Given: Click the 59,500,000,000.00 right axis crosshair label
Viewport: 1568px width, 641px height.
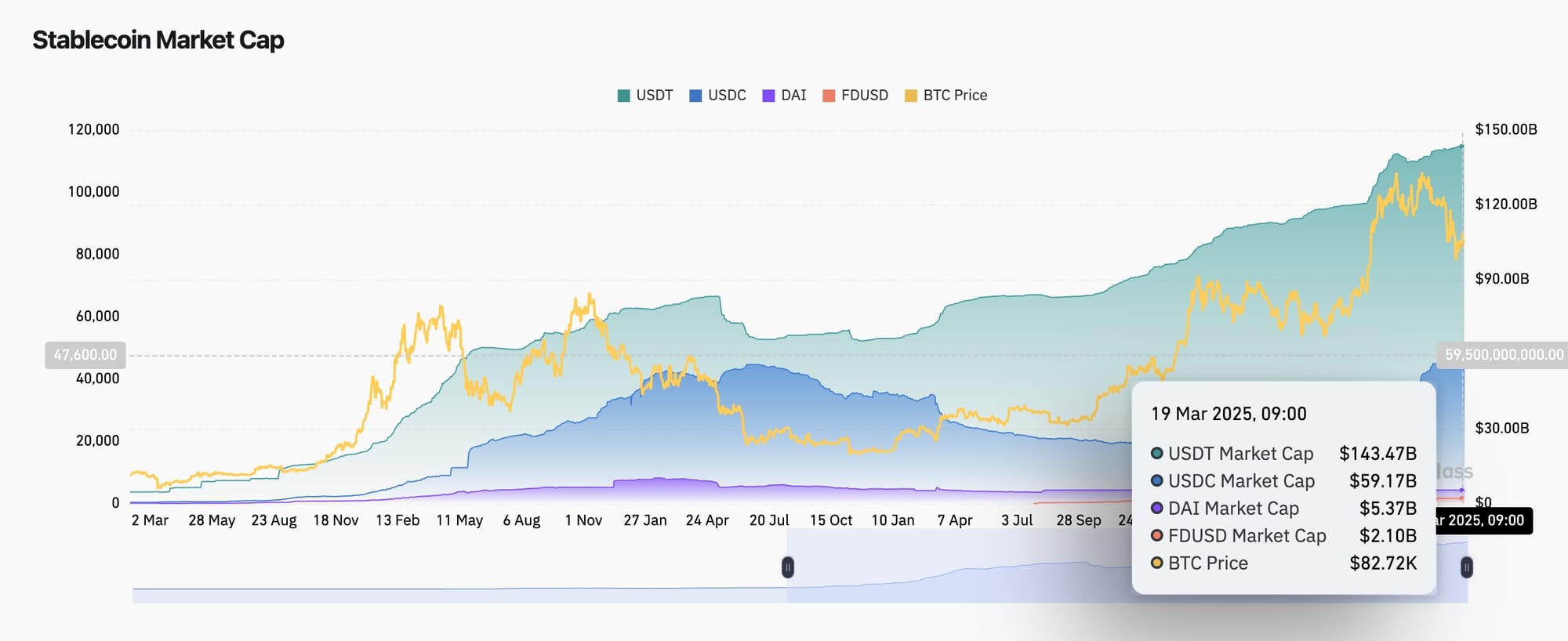Looking at the screenshot, I should coord(1504,355).
